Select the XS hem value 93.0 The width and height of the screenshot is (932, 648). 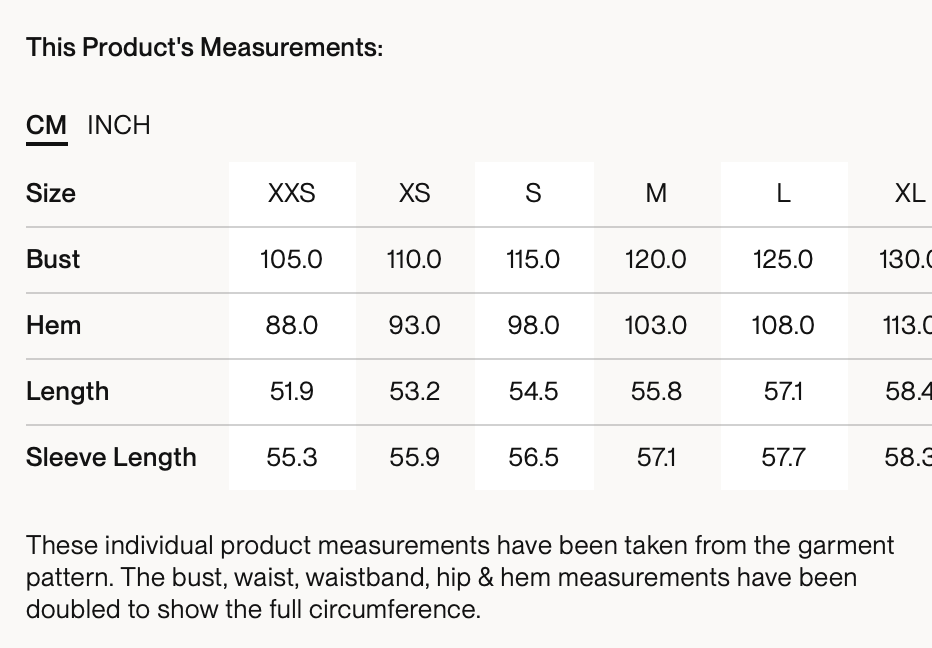pos(414,325)
